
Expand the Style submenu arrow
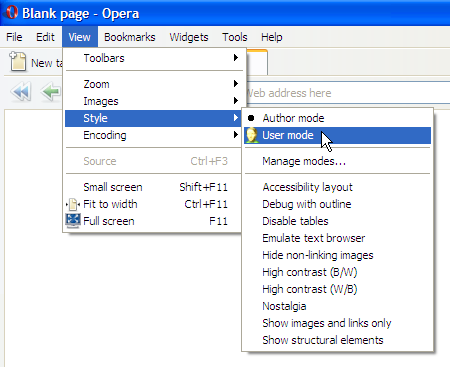pos(236,118)
